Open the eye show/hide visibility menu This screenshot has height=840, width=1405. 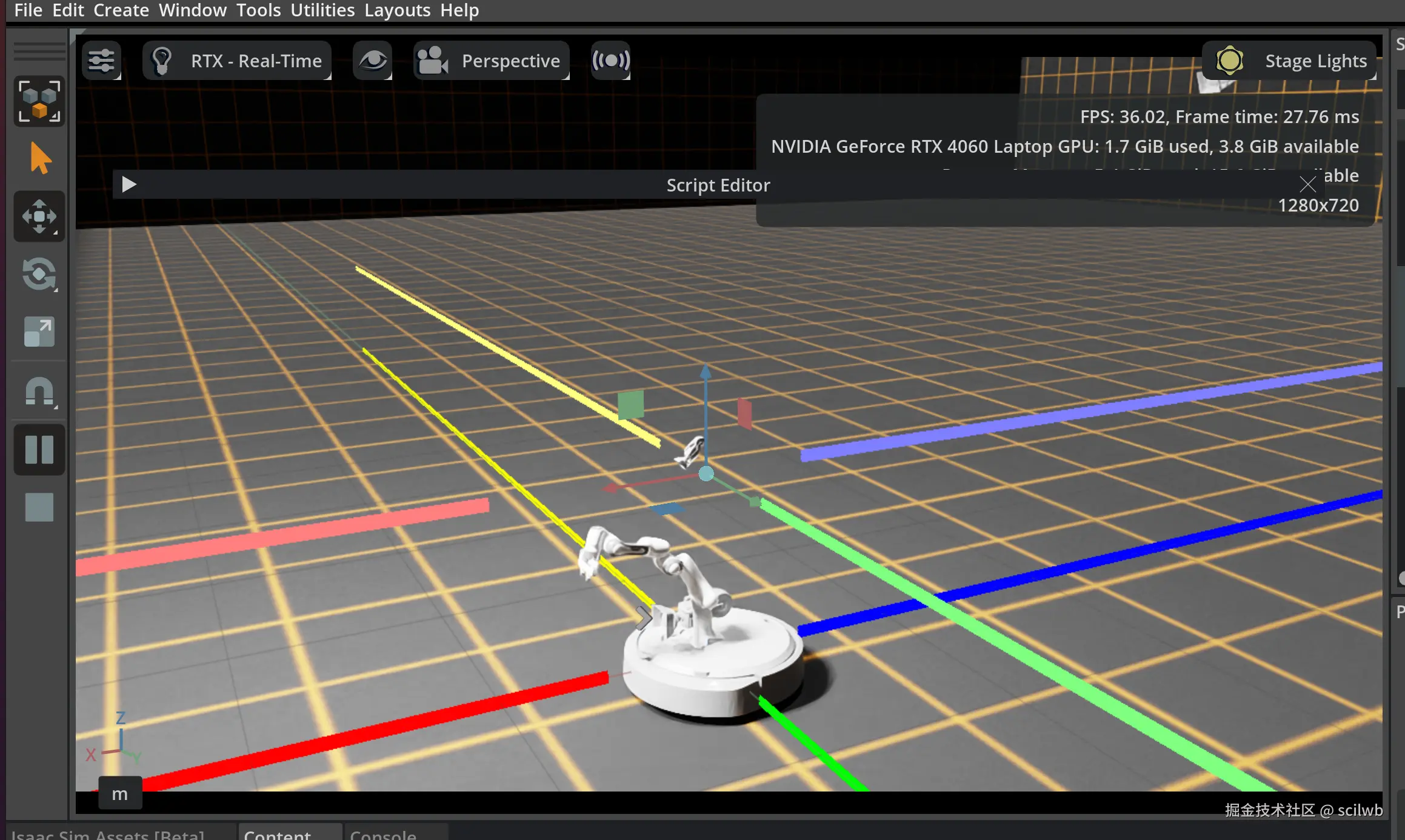tap(372, 61)
